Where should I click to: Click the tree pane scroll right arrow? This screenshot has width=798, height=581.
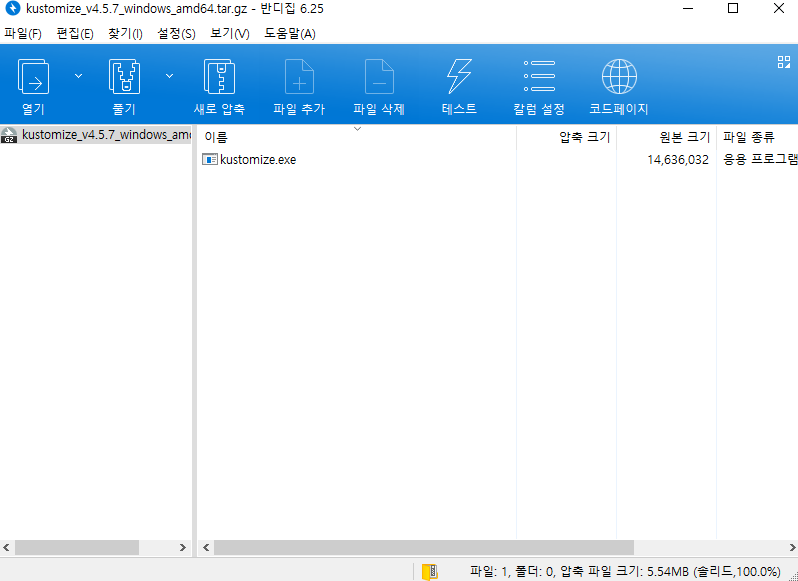click(x=183, y=548)
